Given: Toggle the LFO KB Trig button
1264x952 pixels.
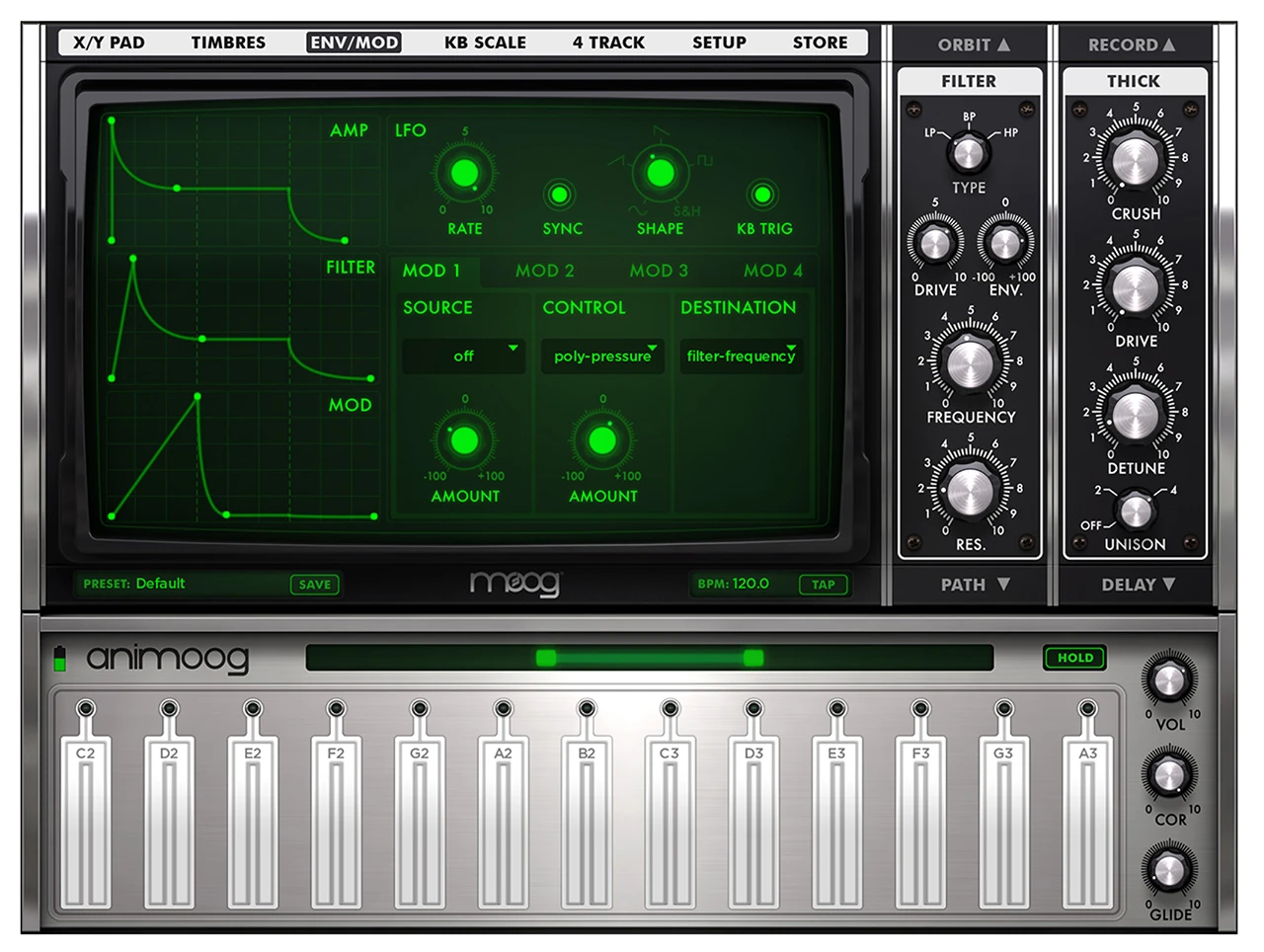Looking at the screenshot, I should coord(762,195).
